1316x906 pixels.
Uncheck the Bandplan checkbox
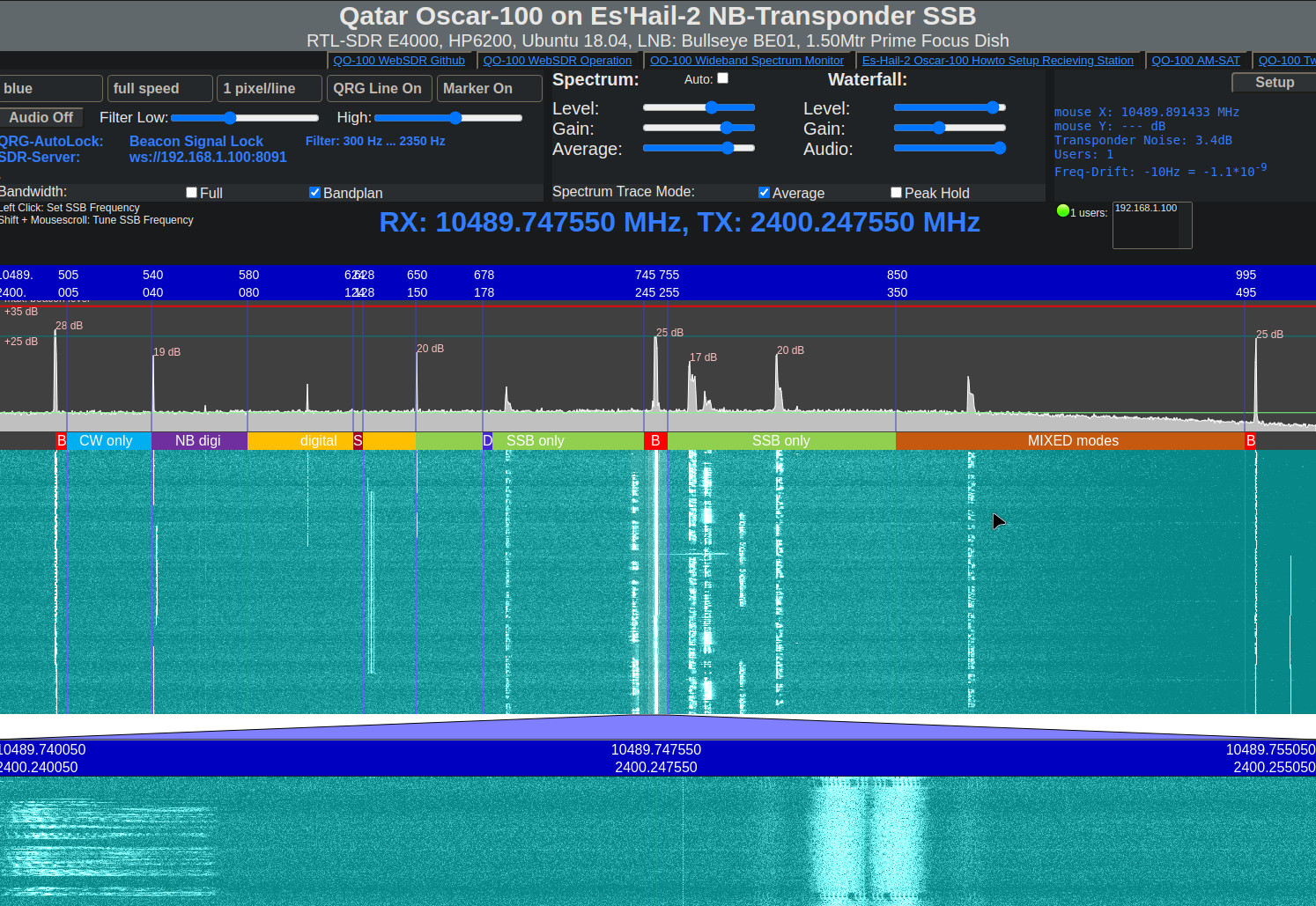(314, 192)
